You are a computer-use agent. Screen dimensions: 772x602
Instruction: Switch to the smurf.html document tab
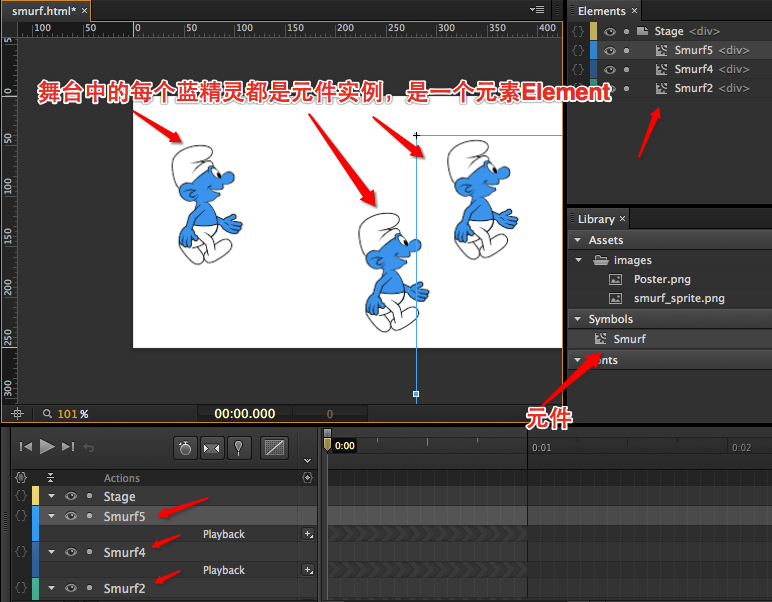[44, 11]
